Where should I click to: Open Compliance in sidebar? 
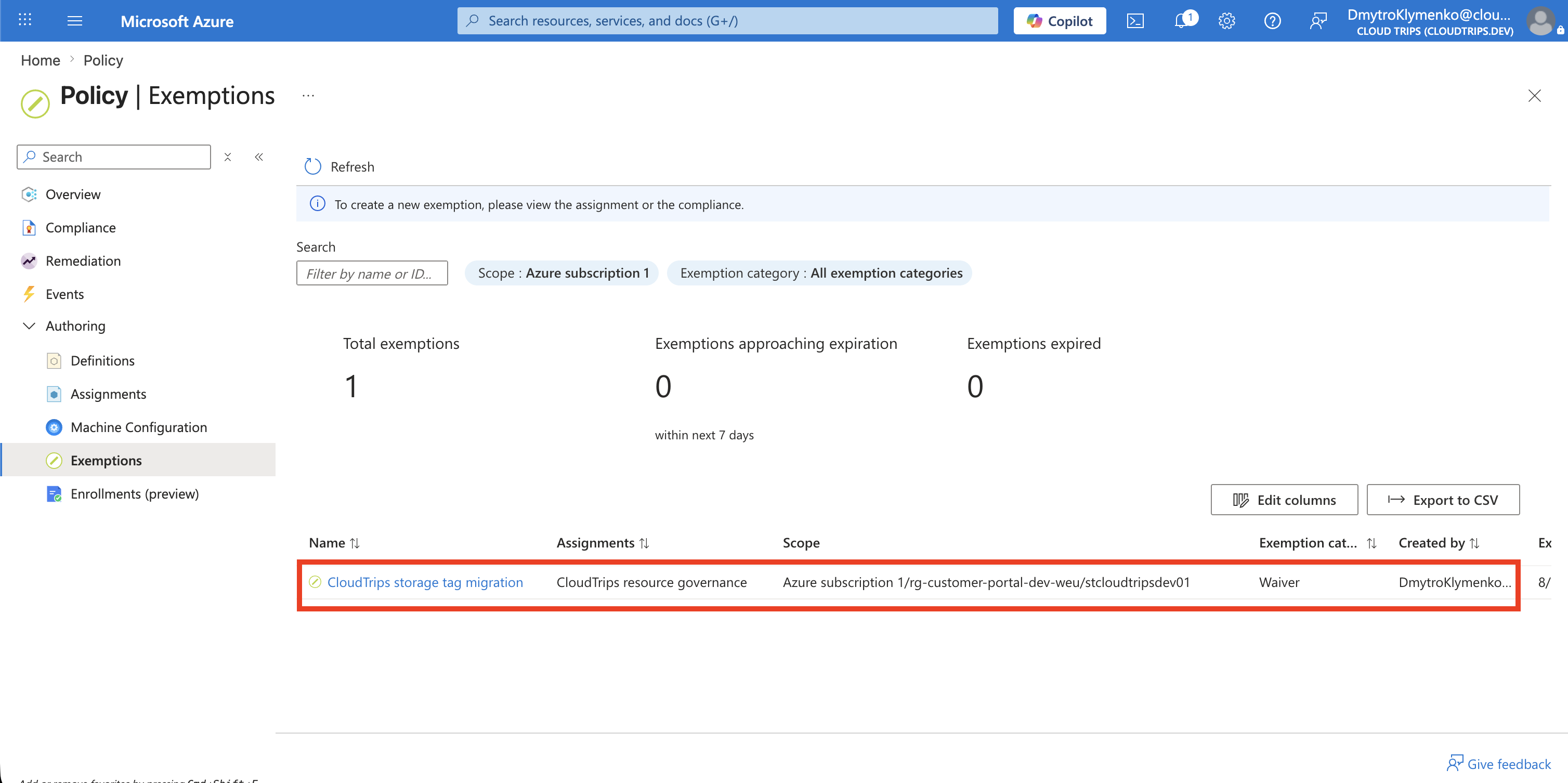coord(81,228)
